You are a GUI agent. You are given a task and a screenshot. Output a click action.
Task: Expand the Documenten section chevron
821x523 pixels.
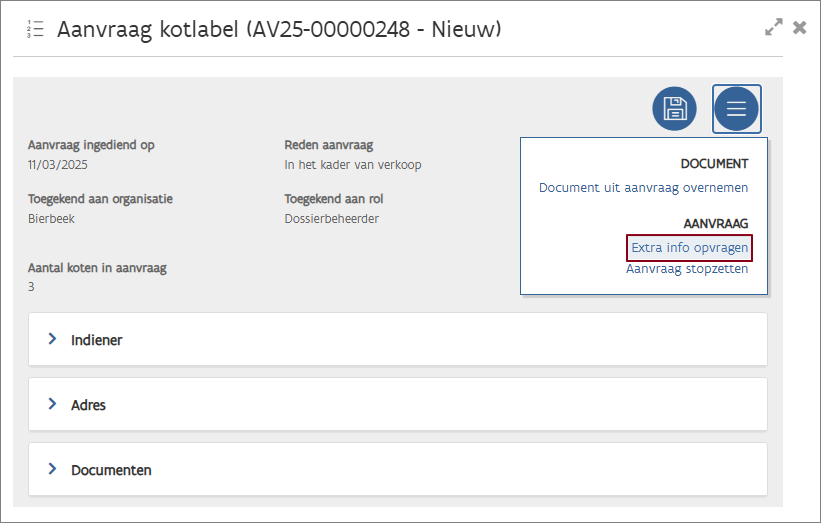point(53,469)
